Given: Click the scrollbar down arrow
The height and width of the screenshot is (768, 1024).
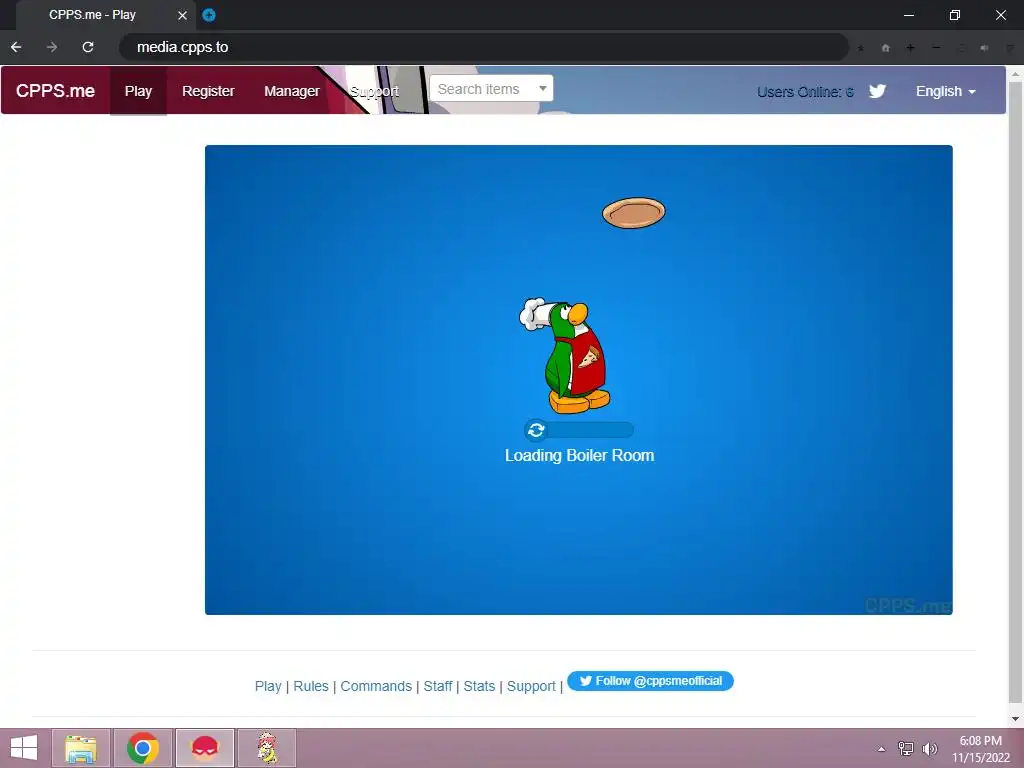Looking at the screenshot, I should [x=1015, y=719].
